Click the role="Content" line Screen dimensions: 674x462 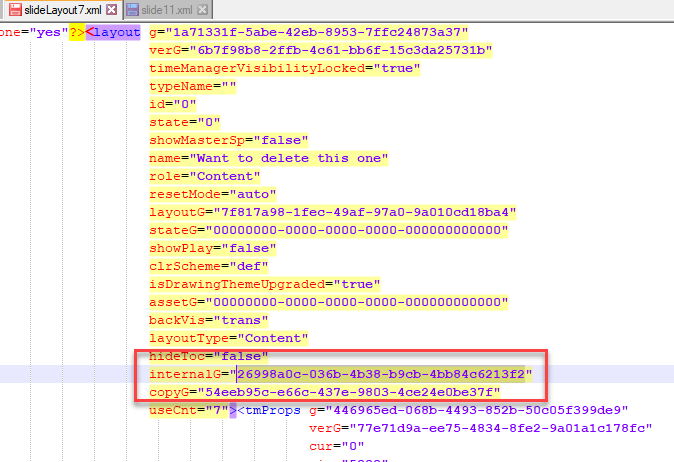(x=205, y=176)
